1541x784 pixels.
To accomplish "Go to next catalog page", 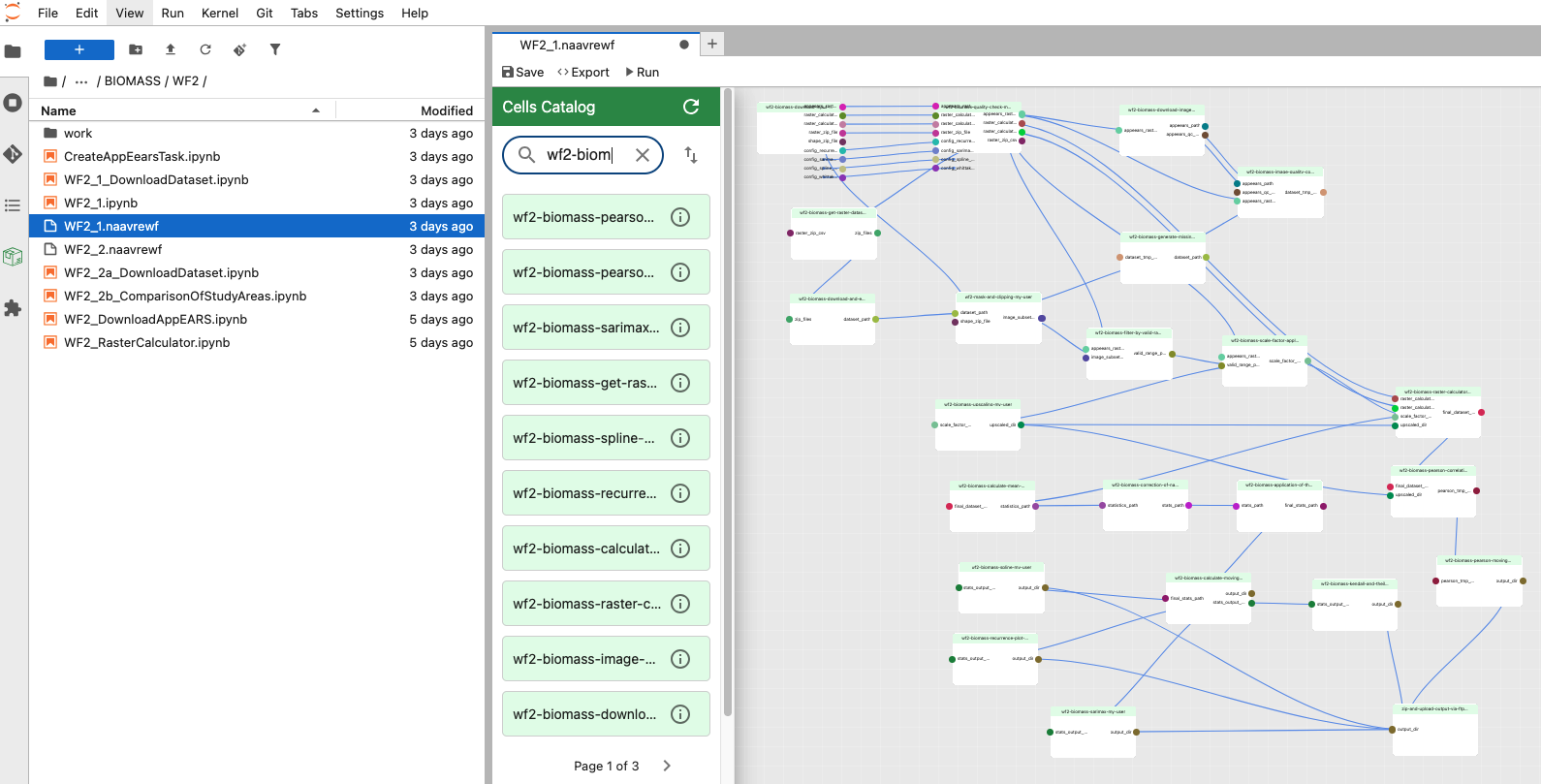I will pos(667,766).
